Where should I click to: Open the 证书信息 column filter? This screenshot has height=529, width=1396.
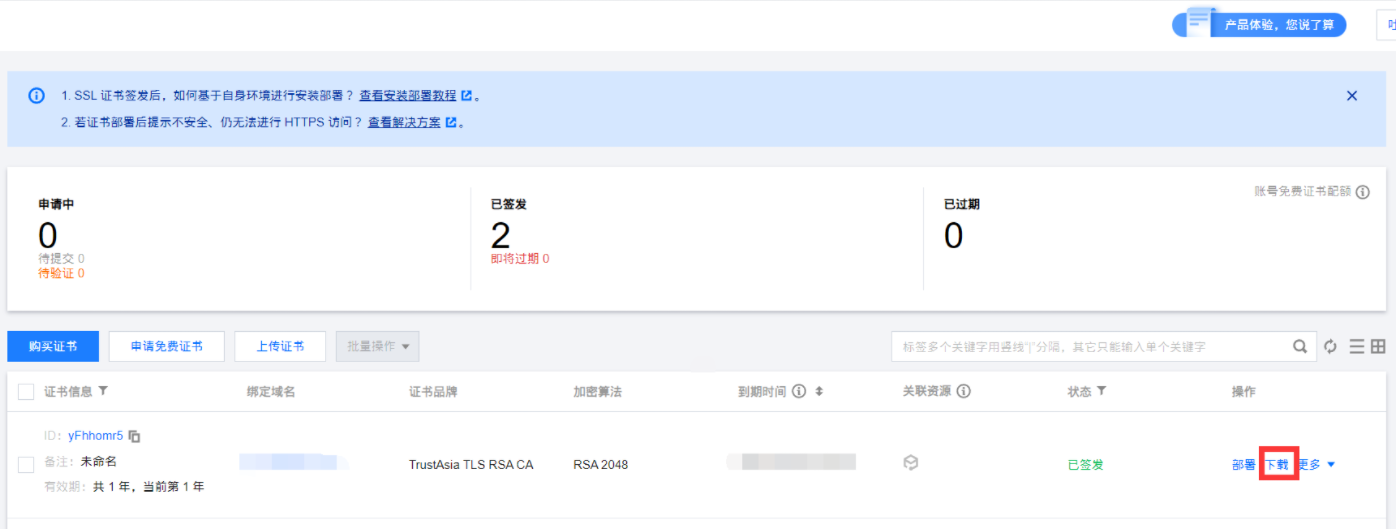103,392
